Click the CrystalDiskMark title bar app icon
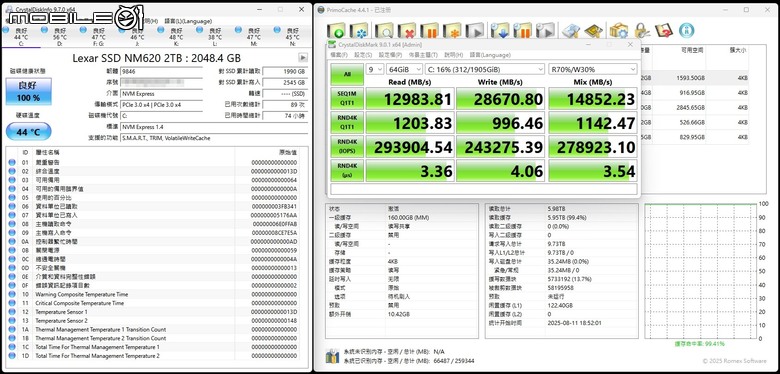Viewport: 780px width, 374px height. tap(332, 45)
